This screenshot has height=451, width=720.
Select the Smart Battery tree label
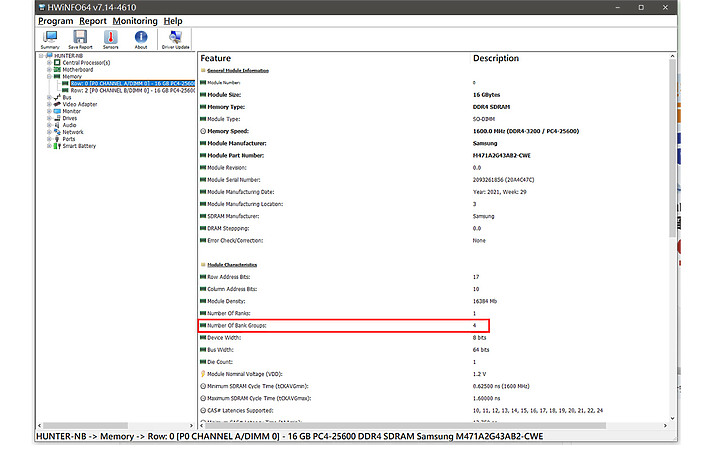(79, 146)
